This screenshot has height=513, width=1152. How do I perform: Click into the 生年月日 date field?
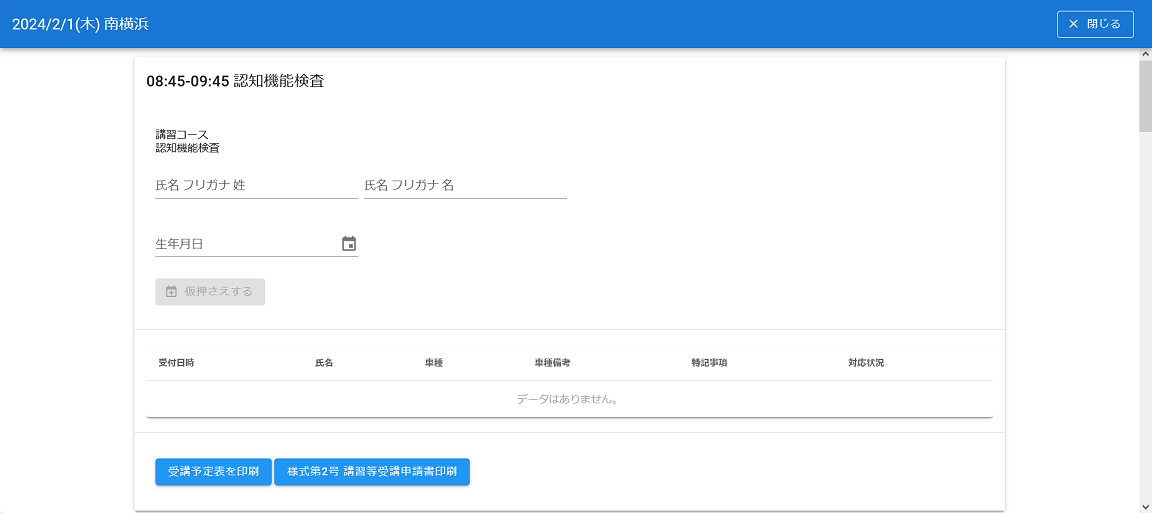pos(245,243)
